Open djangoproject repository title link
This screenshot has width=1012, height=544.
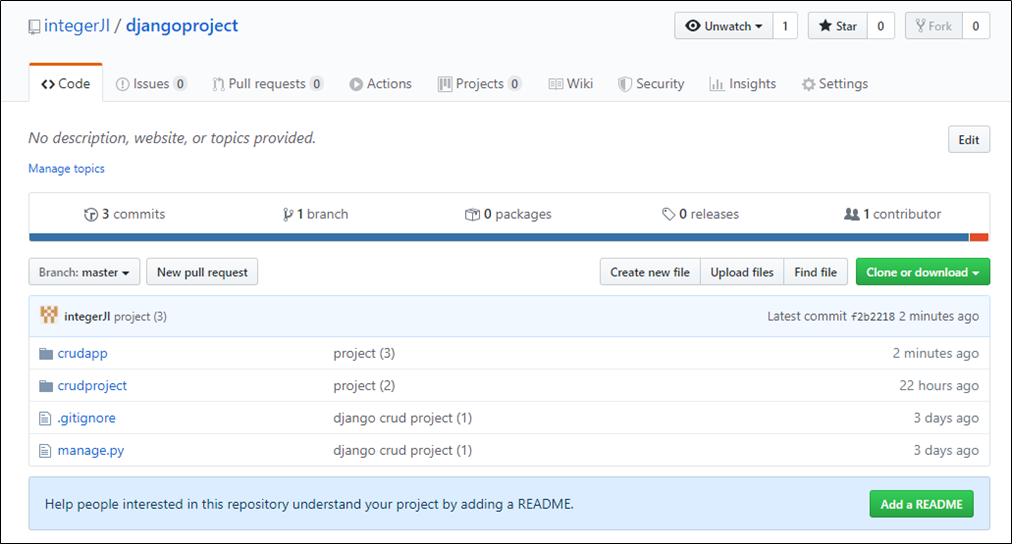point(182,26)
